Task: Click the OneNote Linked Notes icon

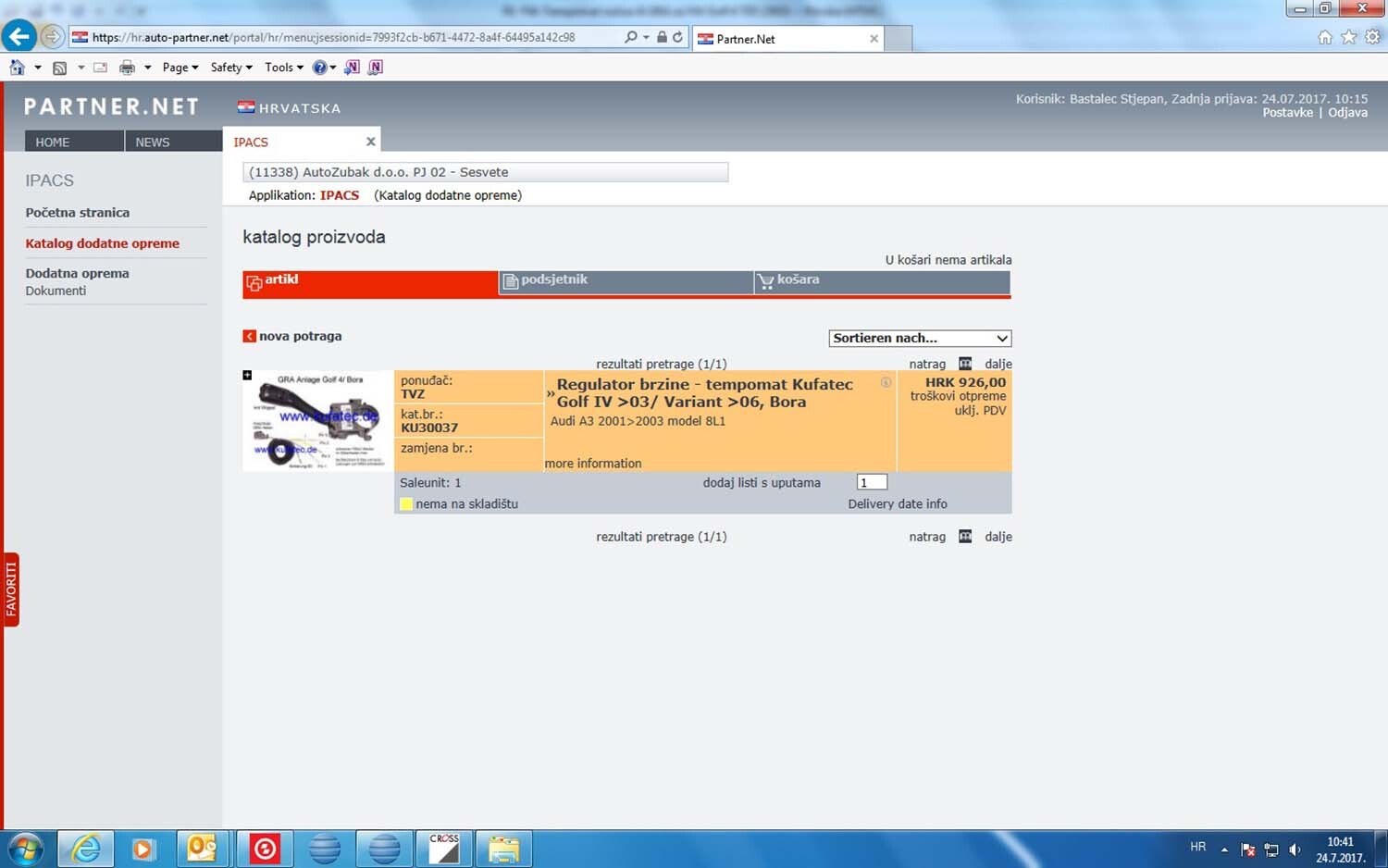Action: tap(375, 67)
